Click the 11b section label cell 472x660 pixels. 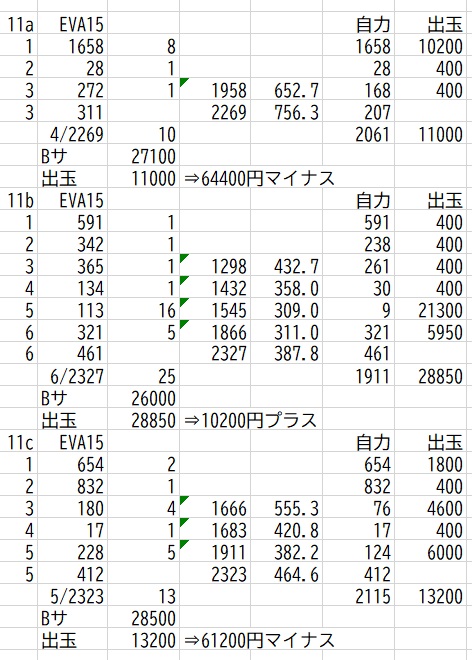click(19, 200)
